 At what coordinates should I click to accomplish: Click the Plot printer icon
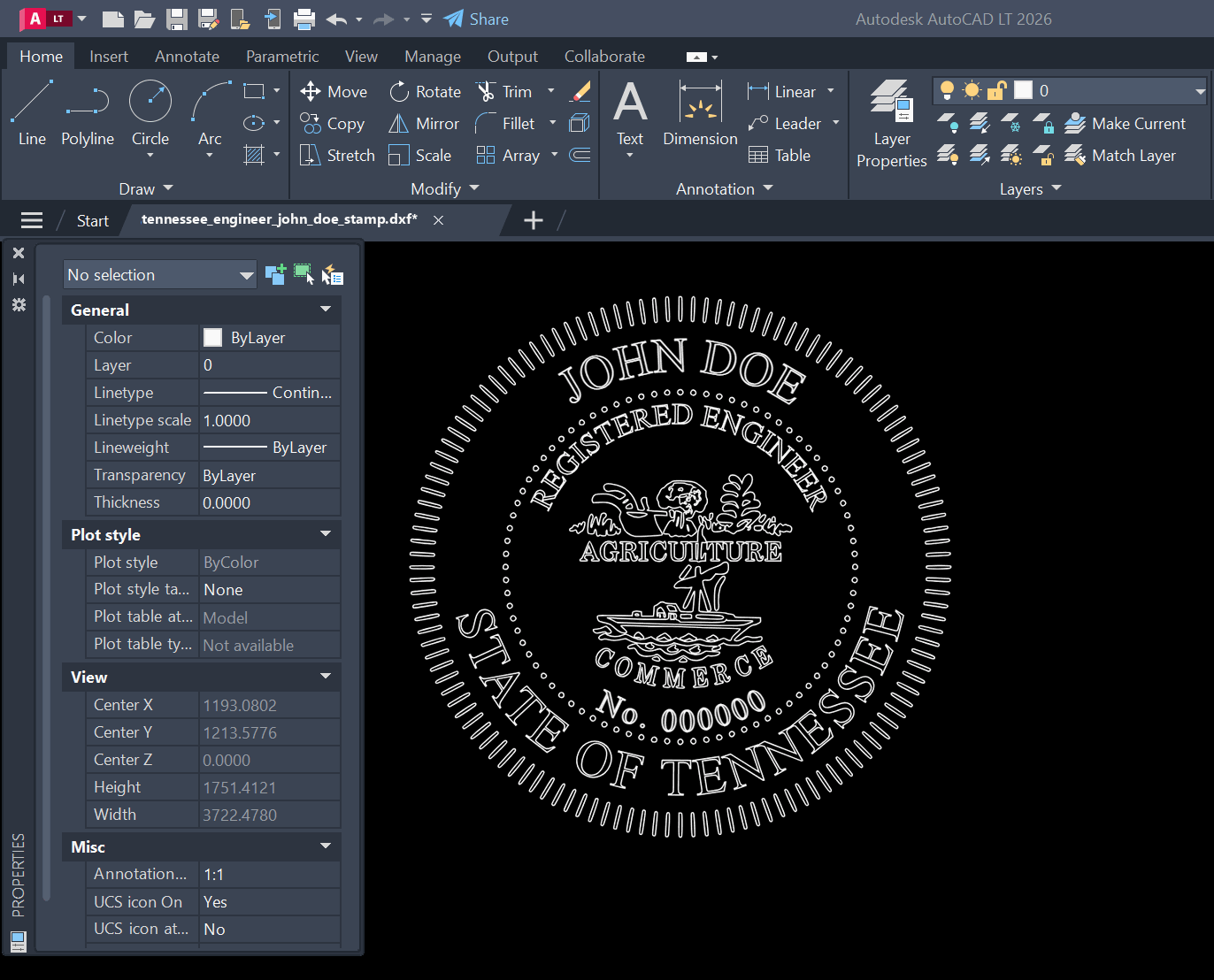[x=304, y=19]
